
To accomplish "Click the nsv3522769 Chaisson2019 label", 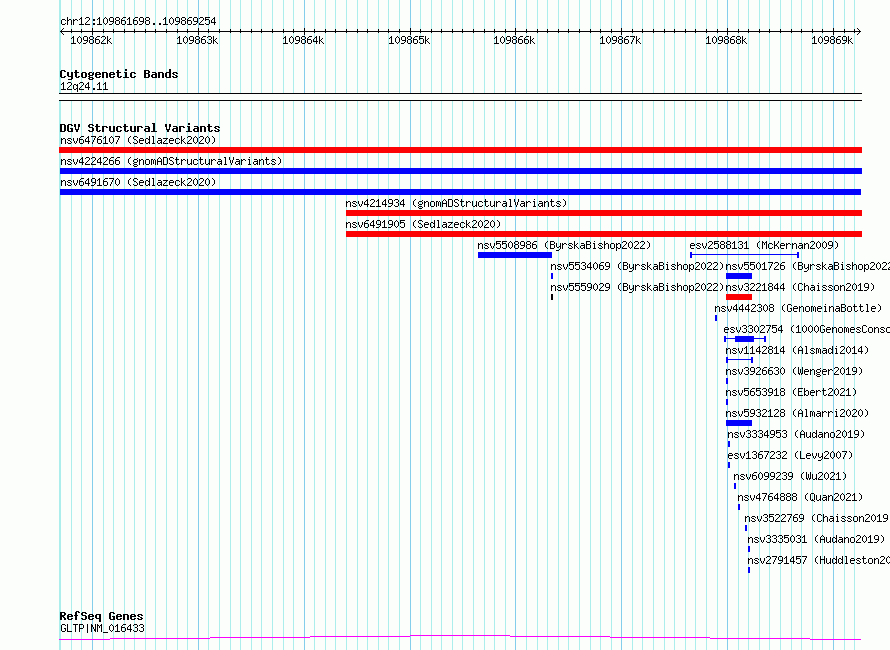I will click(x=817, y=518).
